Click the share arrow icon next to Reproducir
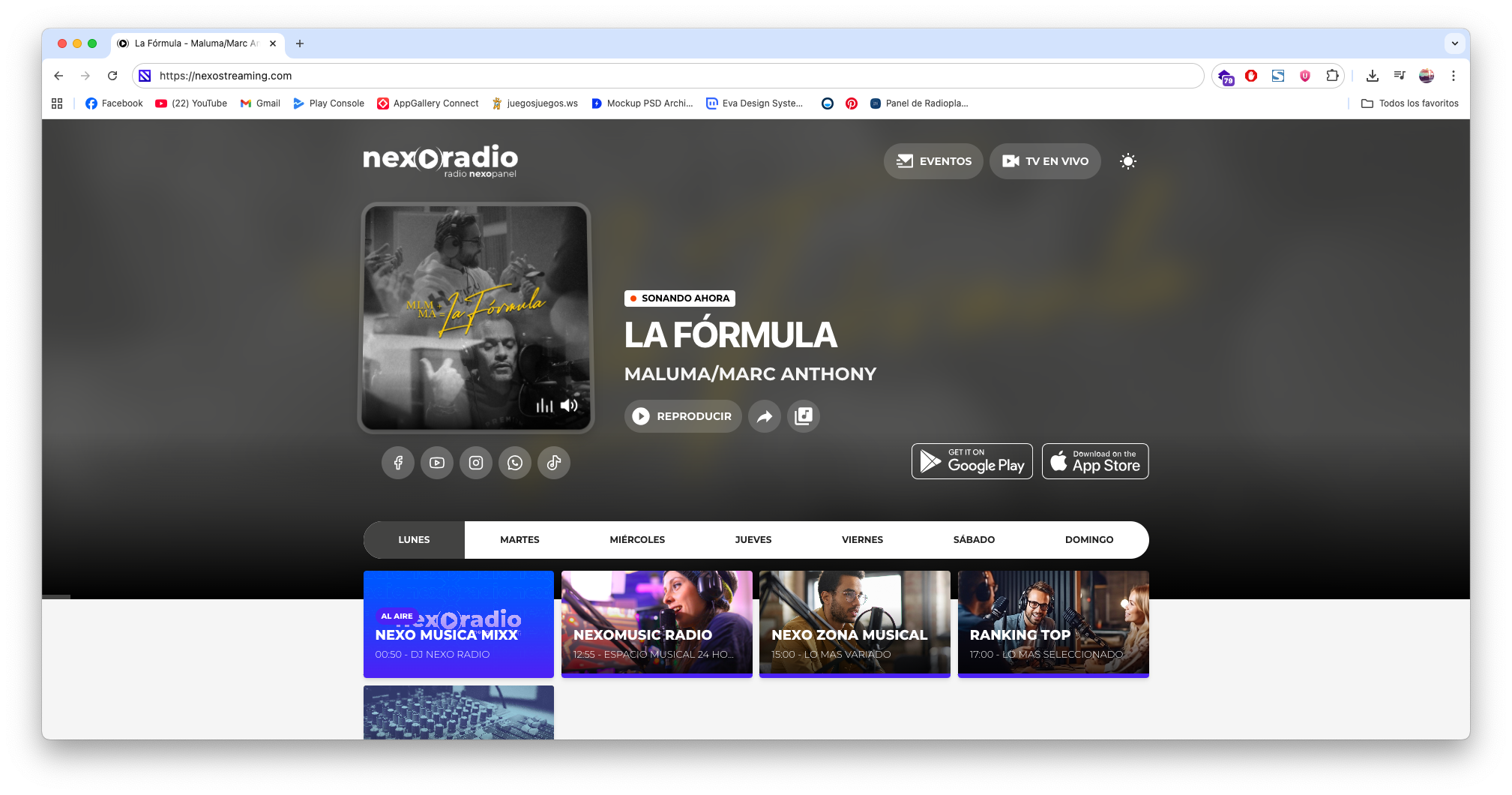This screenshot has width=1512, height=795. [x=765, y=416]
